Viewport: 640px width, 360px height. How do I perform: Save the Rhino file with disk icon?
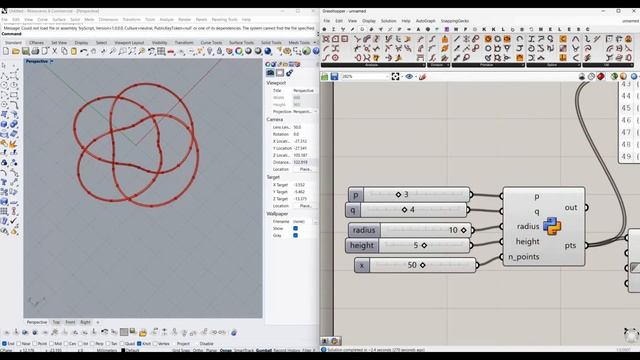coord(25,51)
